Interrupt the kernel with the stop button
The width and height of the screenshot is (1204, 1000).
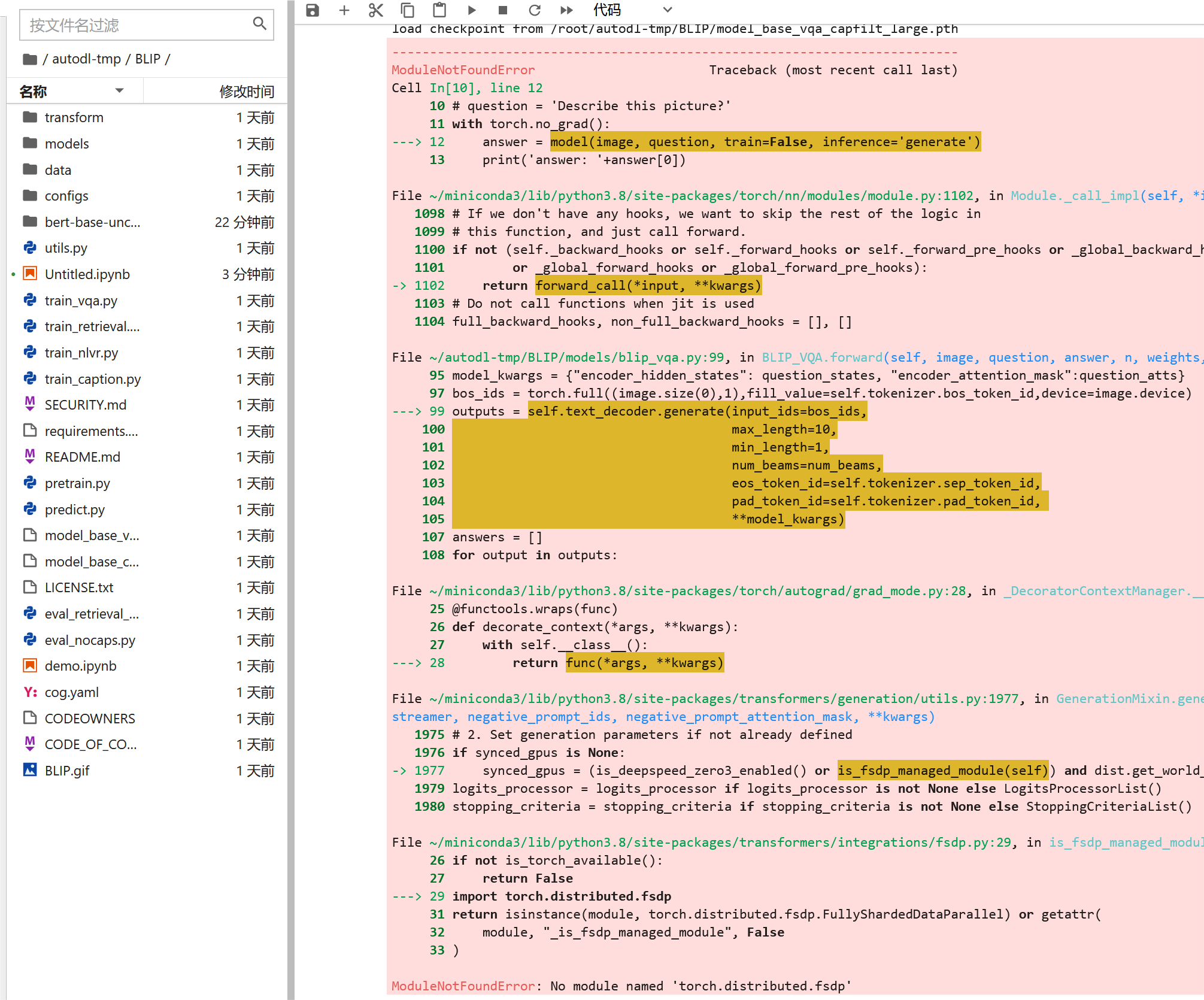click(x=503, y=10)
